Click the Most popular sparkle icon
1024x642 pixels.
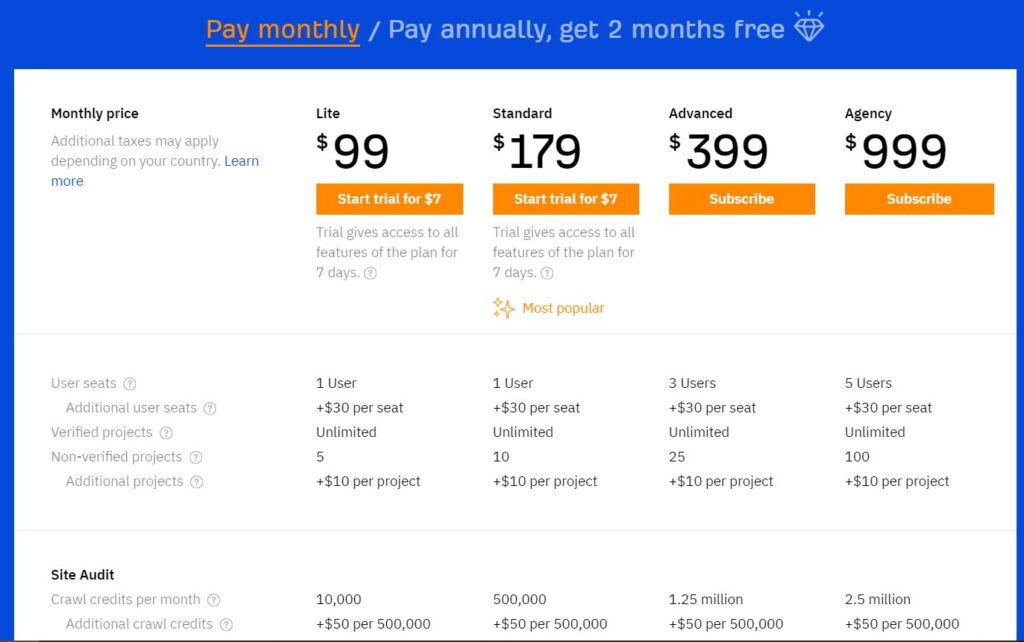[x=504, y=308]
